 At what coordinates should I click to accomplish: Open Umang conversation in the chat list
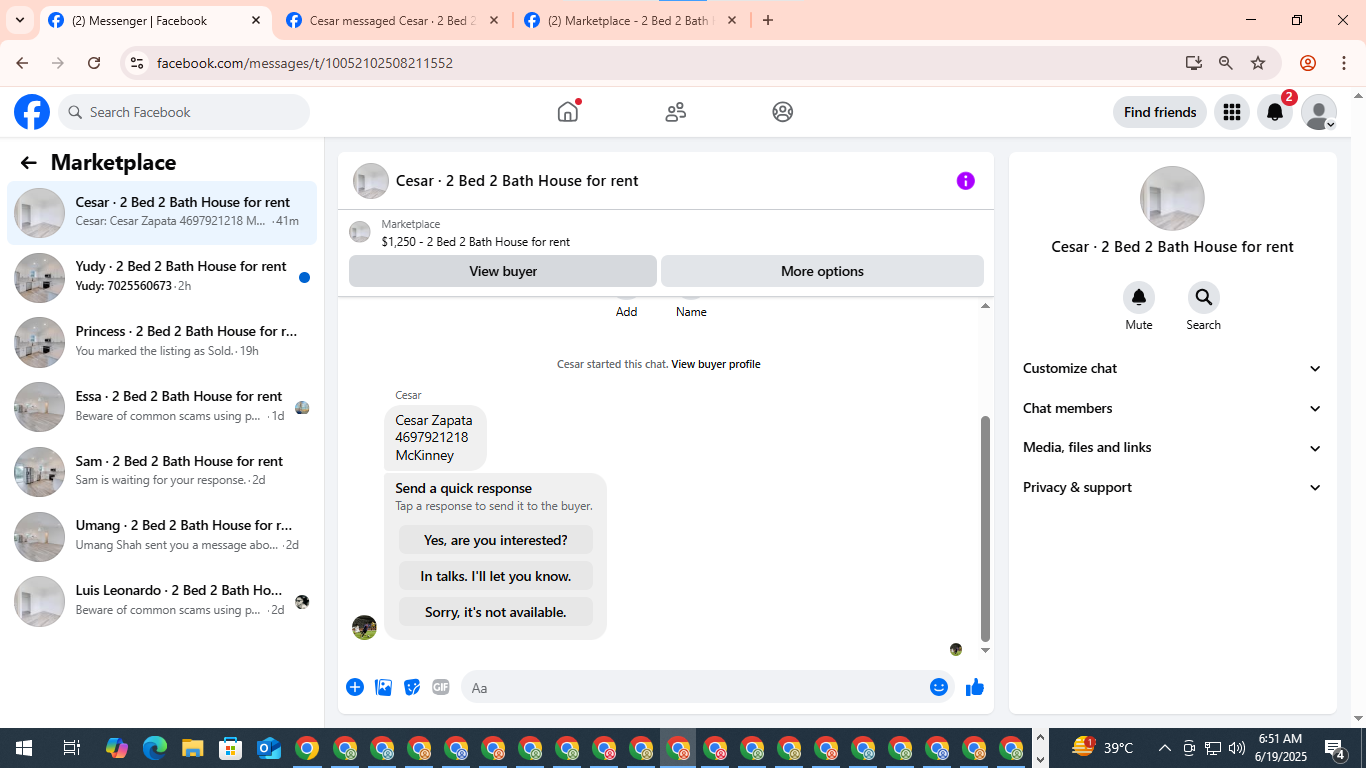[x=162, y=536]
